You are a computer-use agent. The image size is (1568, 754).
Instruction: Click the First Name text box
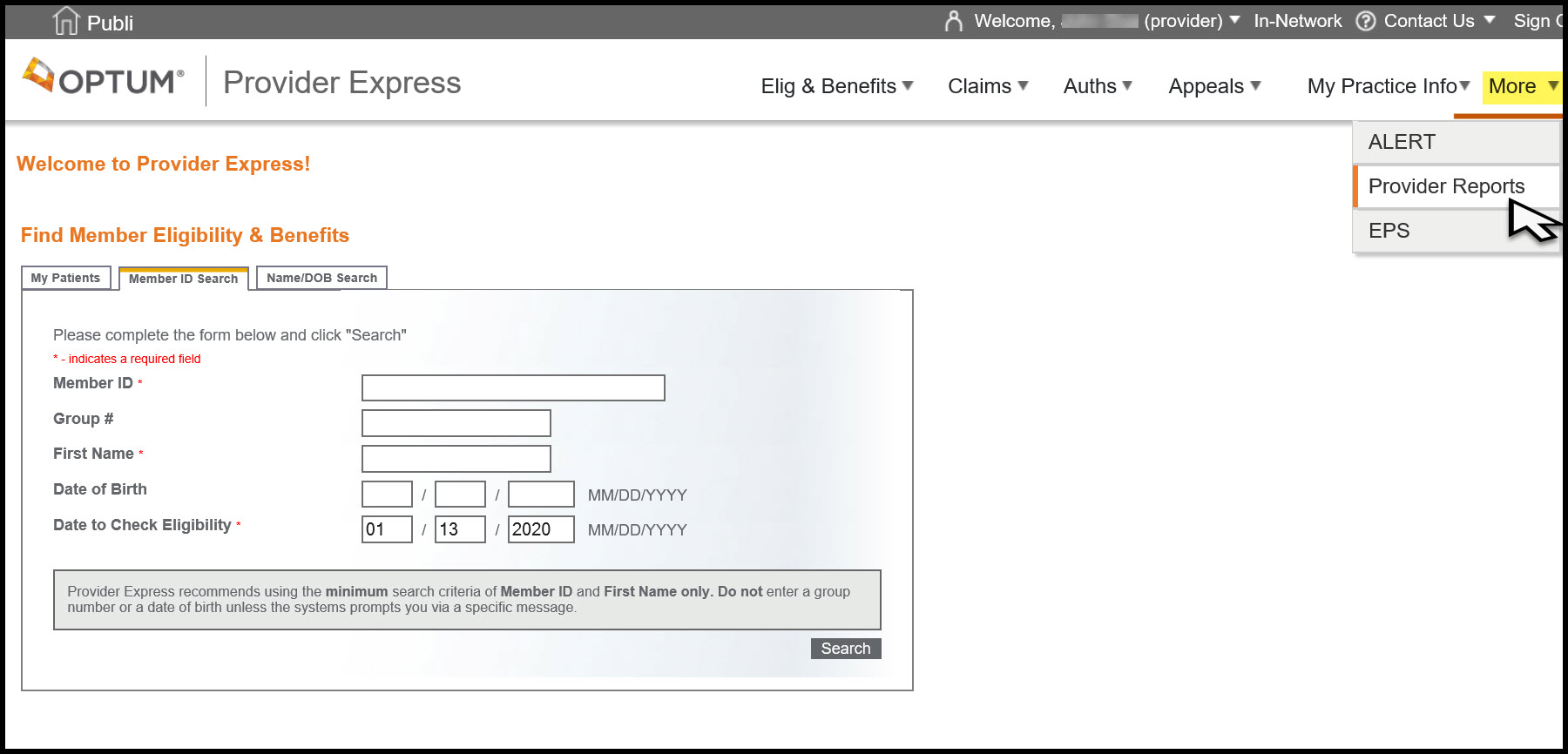pos(456,458)
